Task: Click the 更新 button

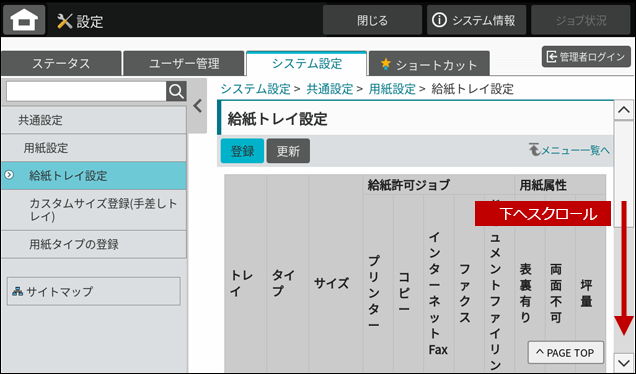Action: pos(288,151)
